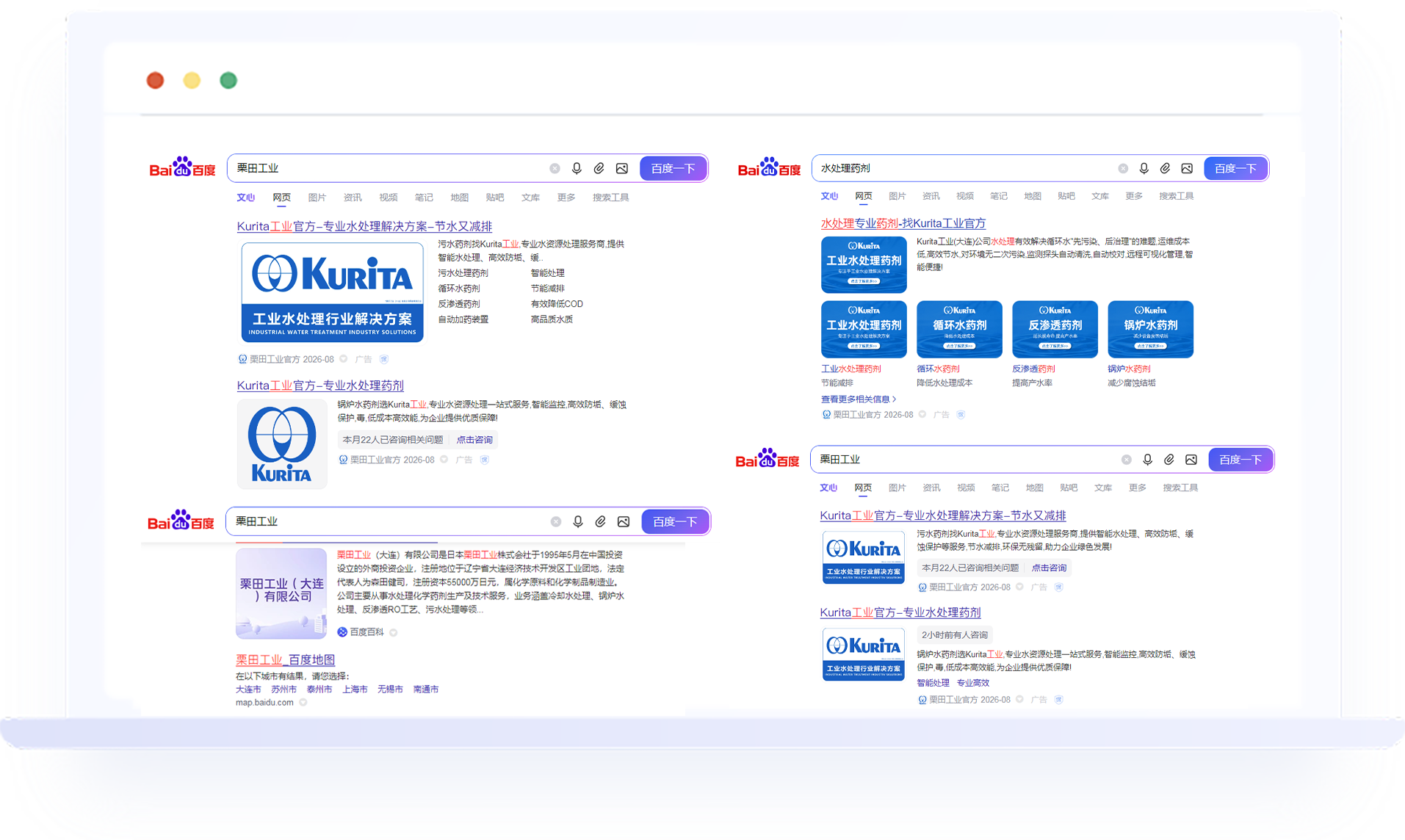Viewport: 1405px width, 840px height.
Task: Open 更多 menu in the lower-right panel tabs
Action: point(1138,488)
